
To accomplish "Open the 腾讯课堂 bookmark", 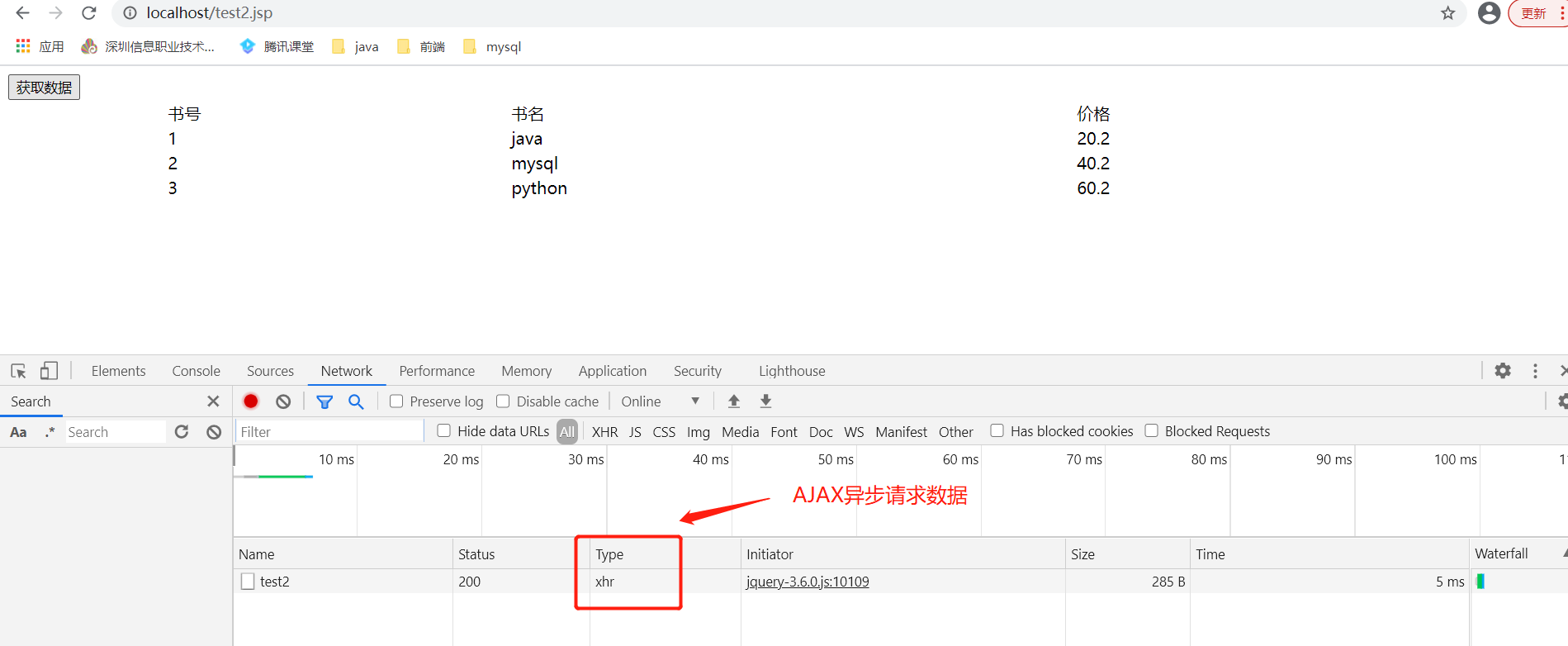I will point(277,46).
